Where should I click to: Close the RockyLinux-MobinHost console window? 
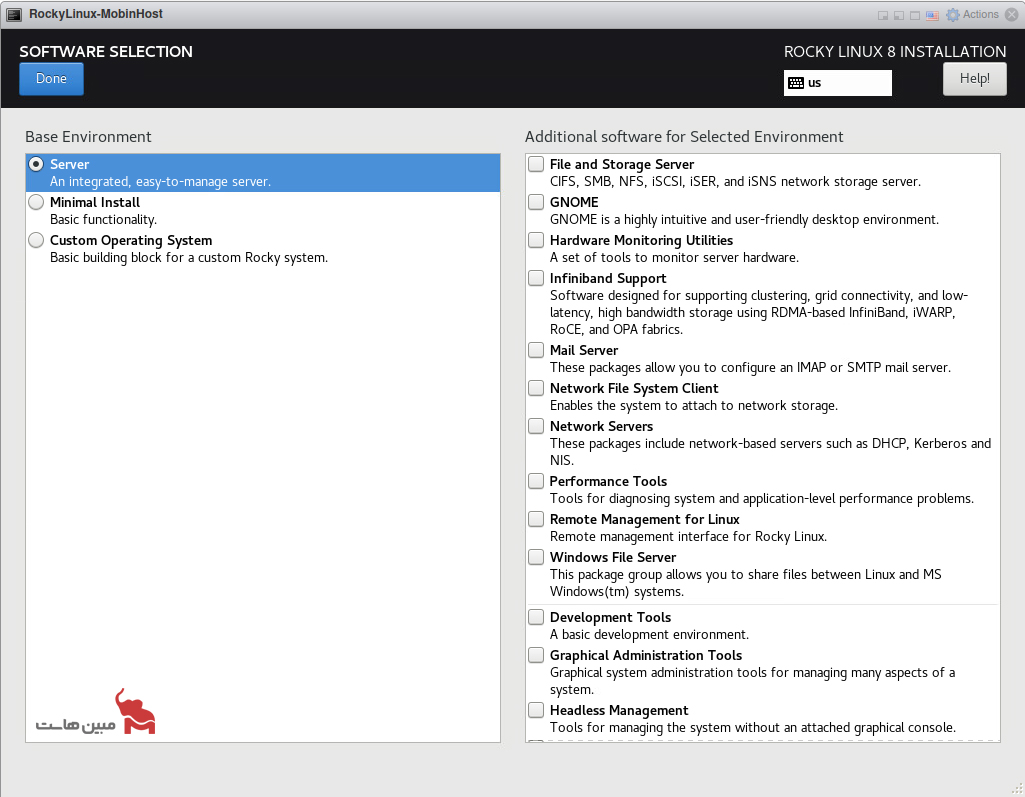point(1011,14)
